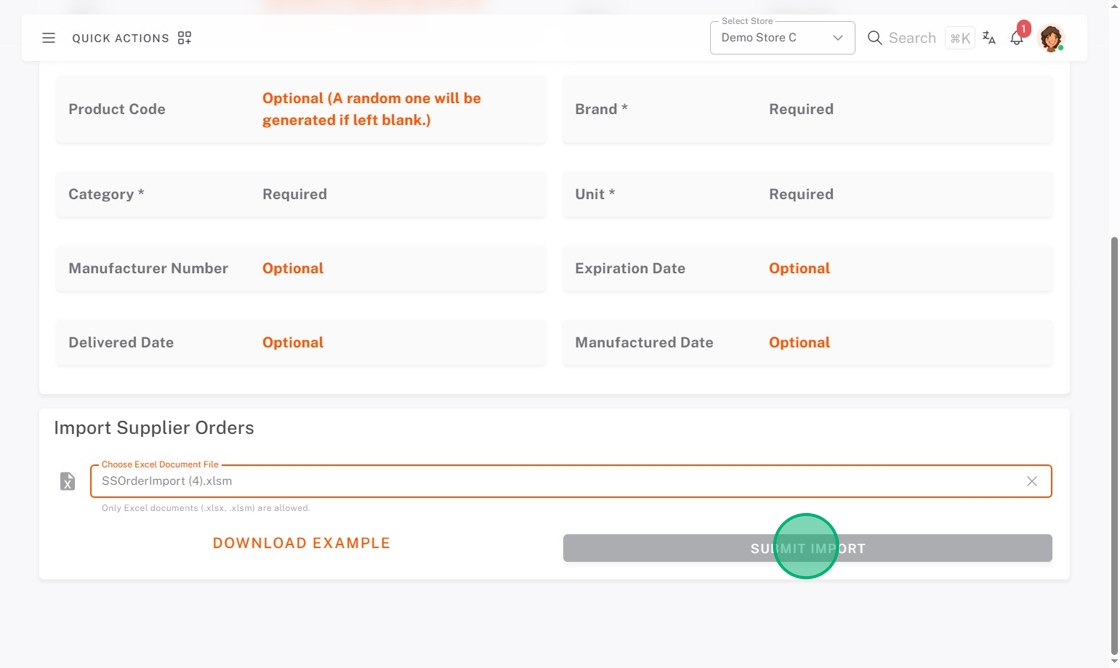This screenshot has width=1120, height=668.
Task: Open the notifications bell
Action: coord(1017,38)
